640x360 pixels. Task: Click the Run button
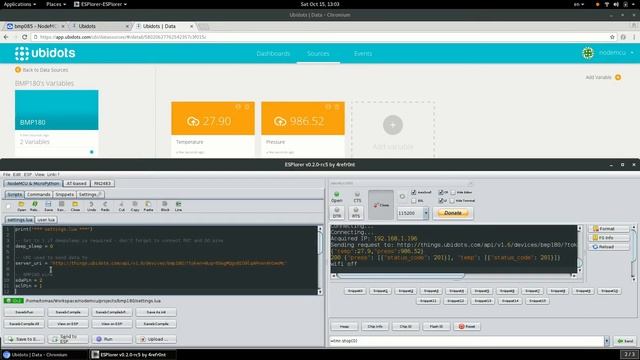pos(112,339)
